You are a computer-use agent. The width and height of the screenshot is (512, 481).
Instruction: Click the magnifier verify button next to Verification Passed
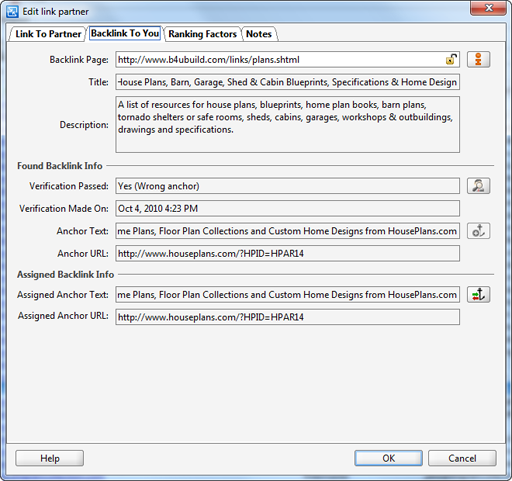click(478, 186)
